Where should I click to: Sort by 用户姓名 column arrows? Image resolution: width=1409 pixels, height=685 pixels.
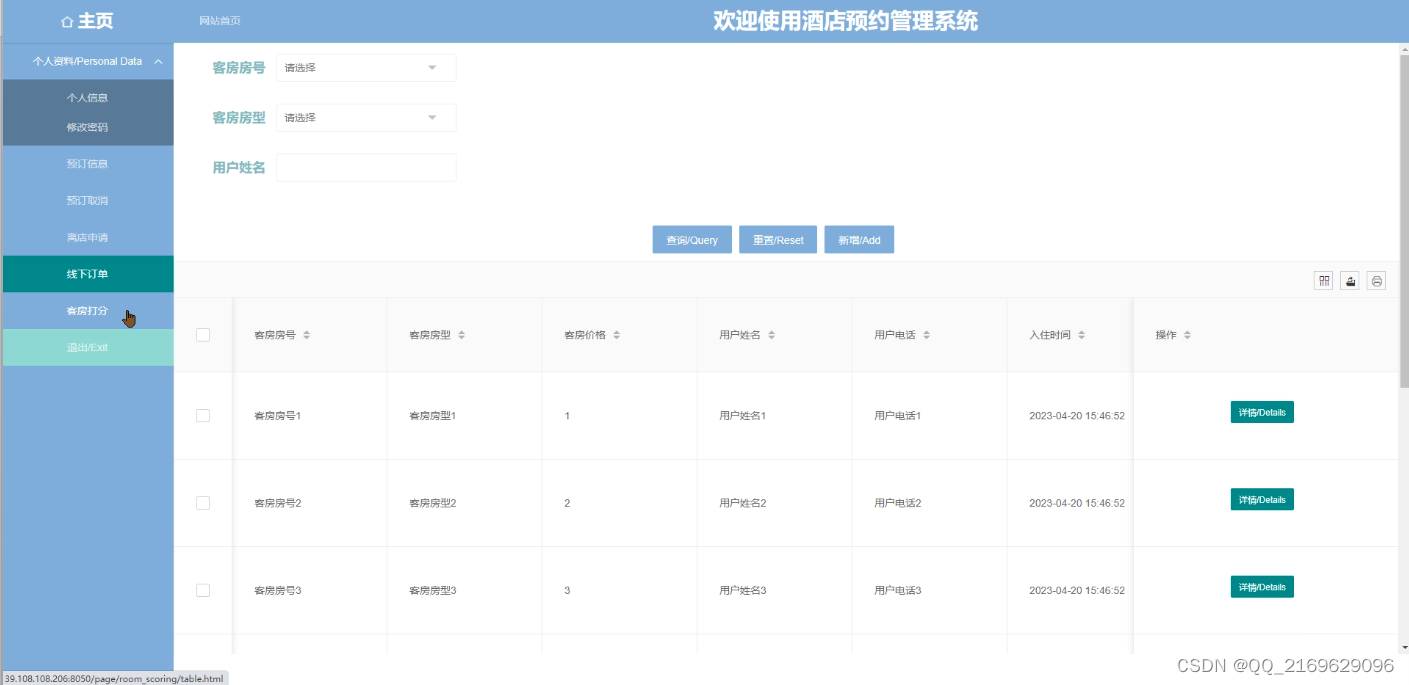coord(772,335)
